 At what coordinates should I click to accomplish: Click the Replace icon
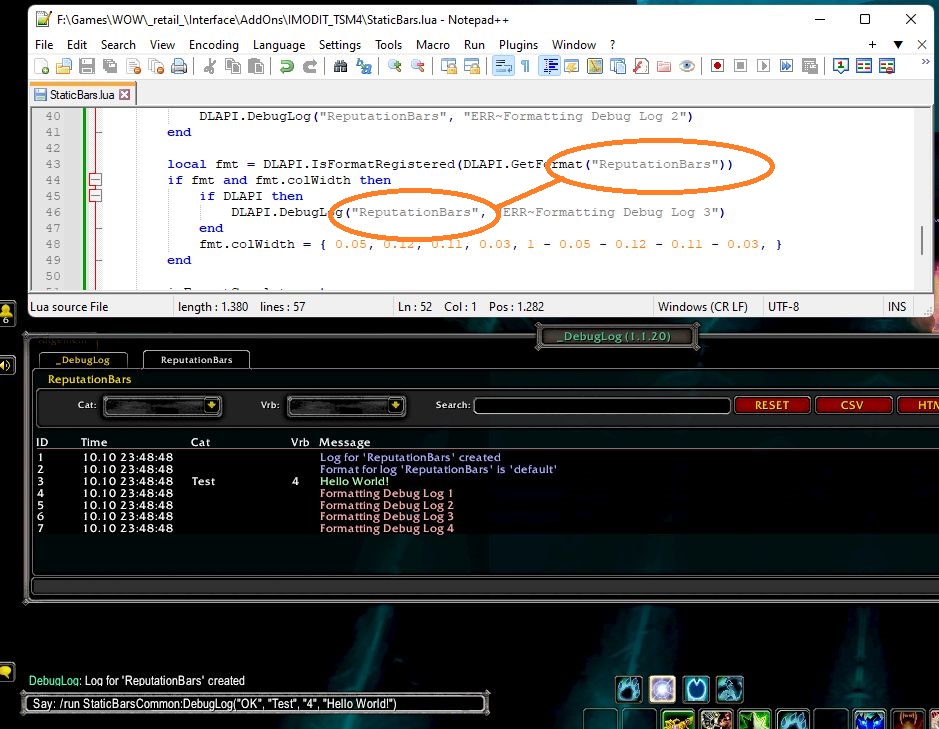tap(364, 66)
